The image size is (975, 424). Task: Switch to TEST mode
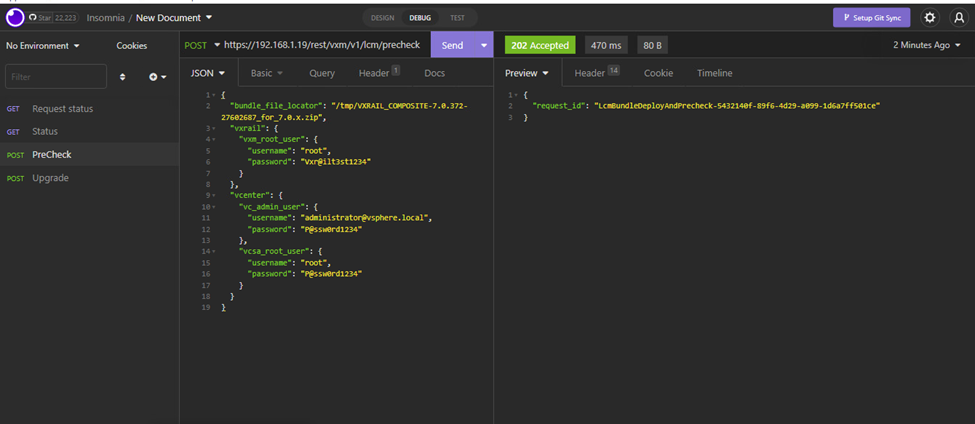tap(457, 18)
